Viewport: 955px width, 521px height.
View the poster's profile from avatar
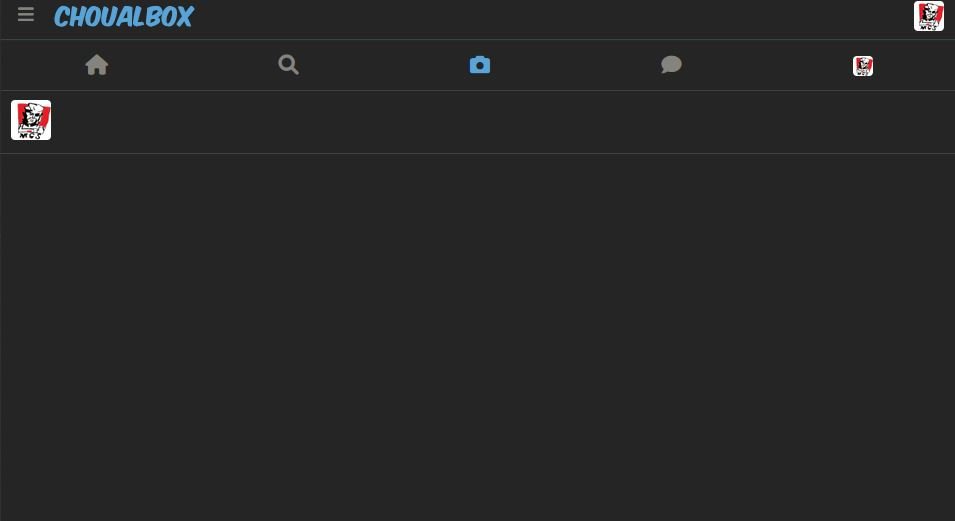(31, 120)
